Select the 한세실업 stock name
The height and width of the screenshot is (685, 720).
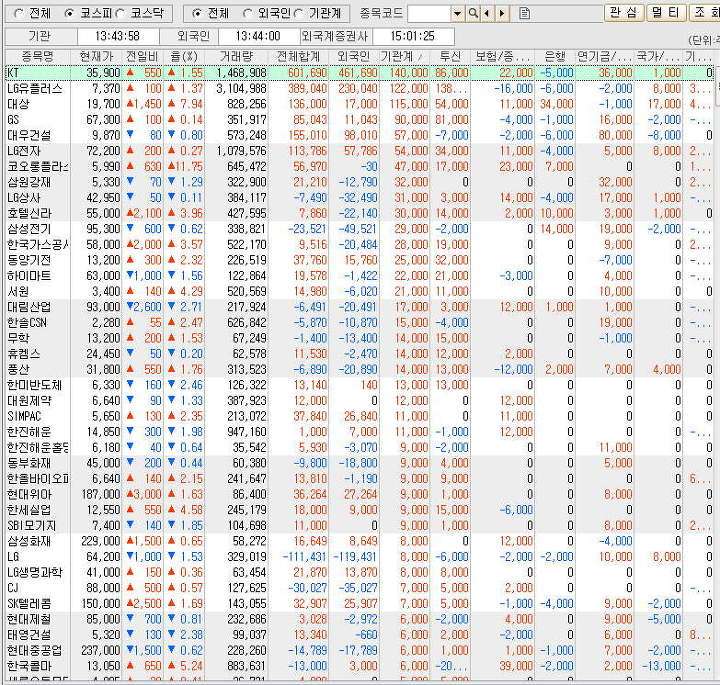tap(29, 510)
